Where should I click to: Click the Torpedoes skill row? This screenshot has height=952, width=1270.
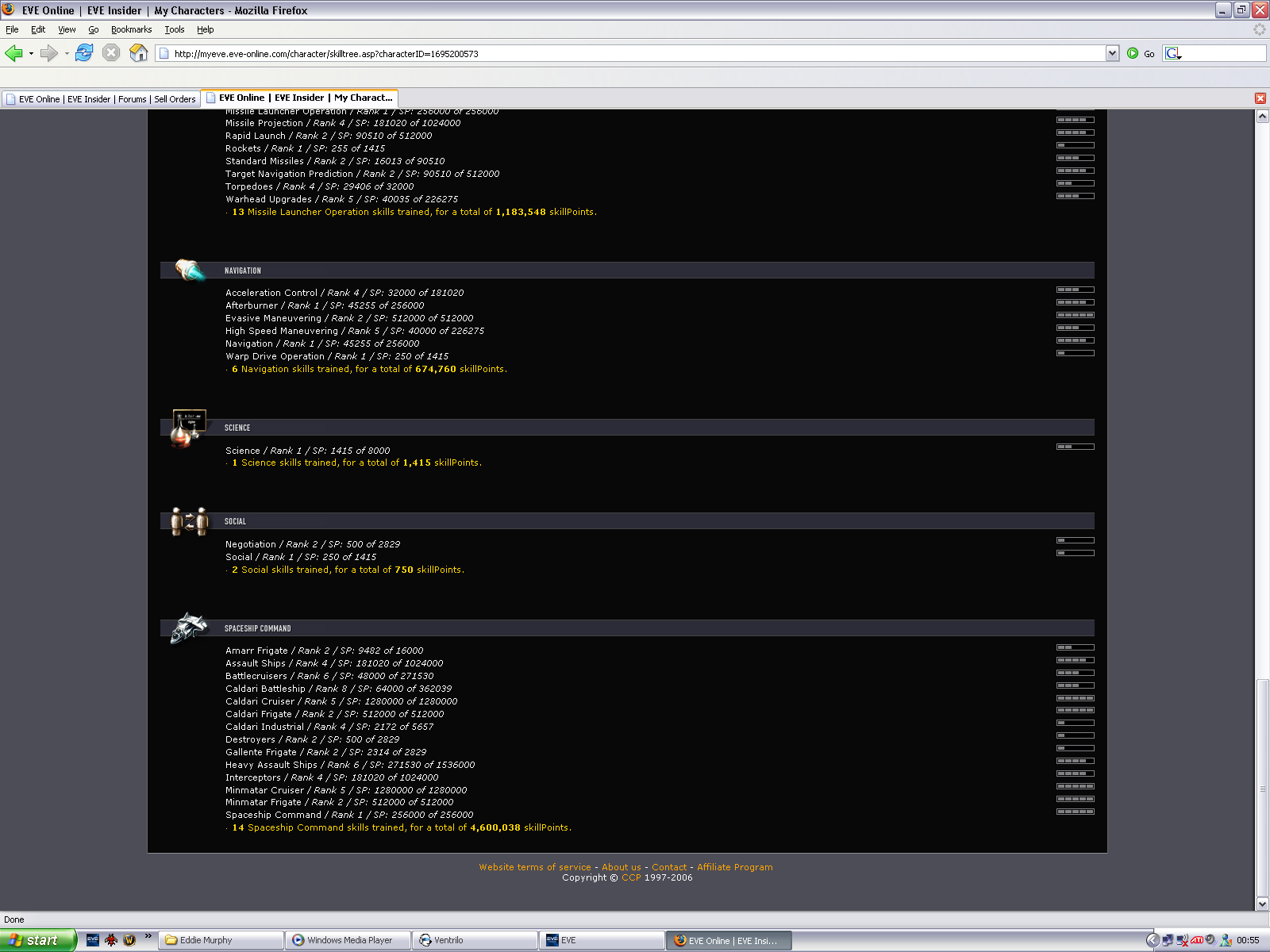pos(319,186)
